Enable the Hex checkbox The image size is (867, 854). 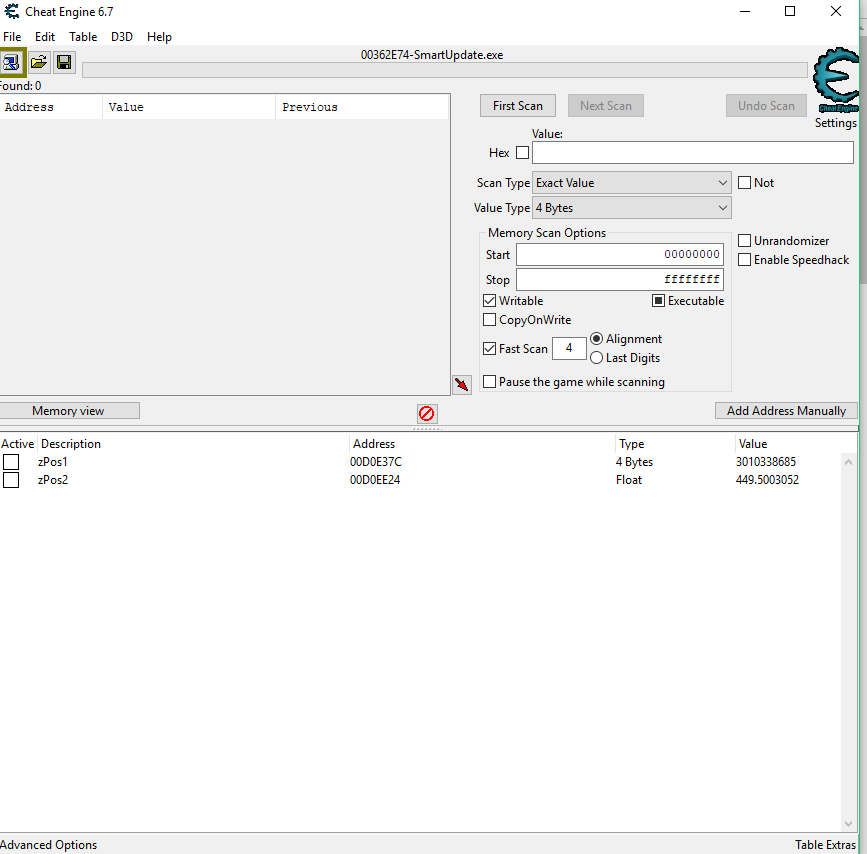[522, 153]
